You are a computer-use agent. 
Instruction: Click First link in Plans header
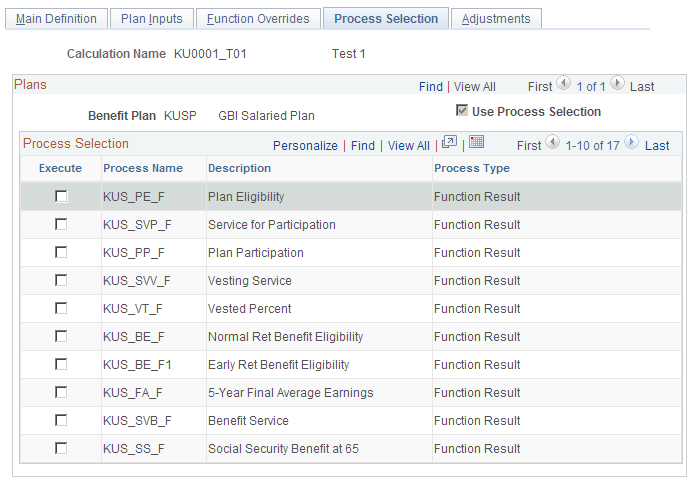[x=540, y=87]
